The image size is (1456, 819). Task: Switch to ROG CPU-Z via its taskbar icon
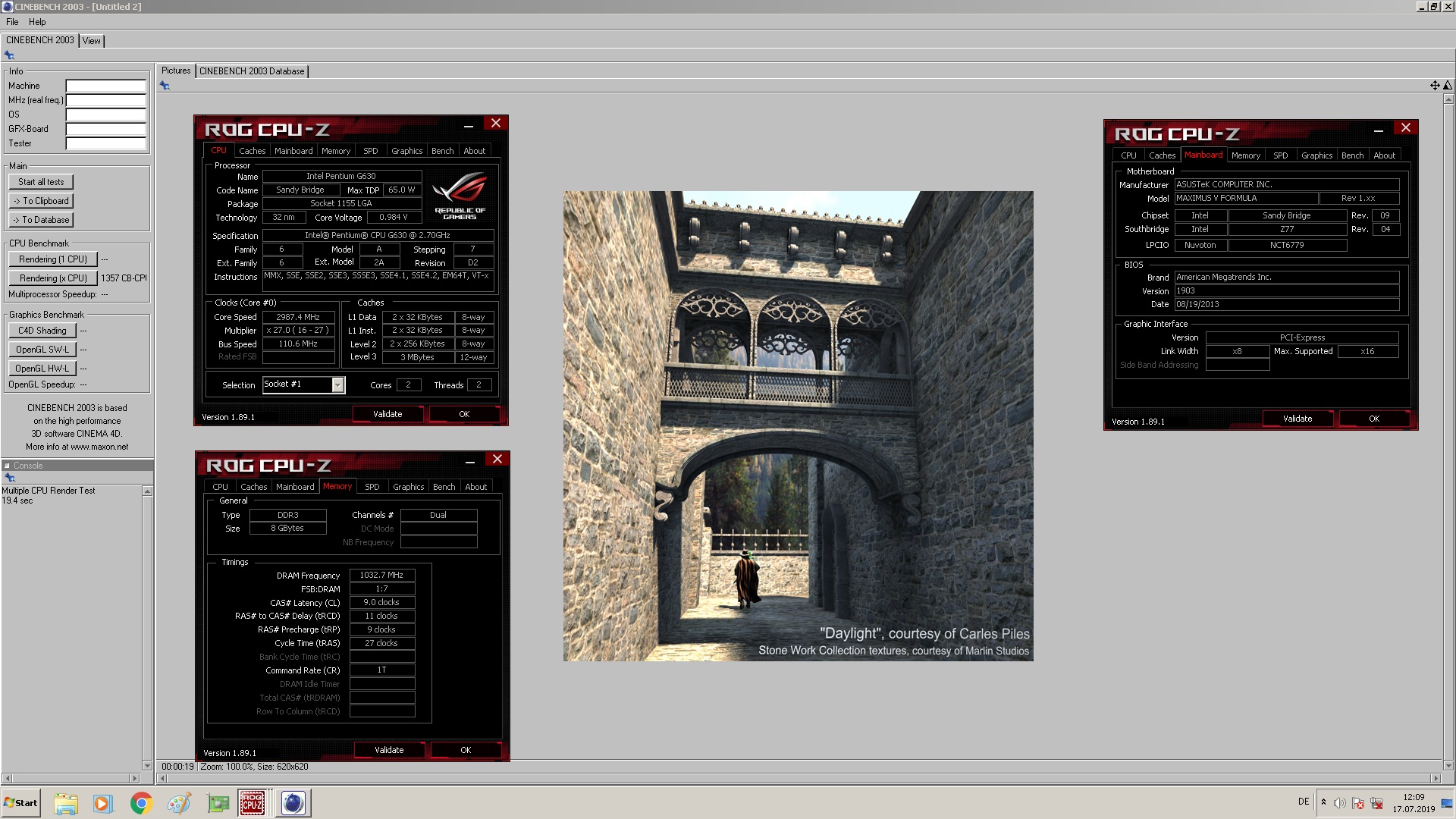(253, 803)
